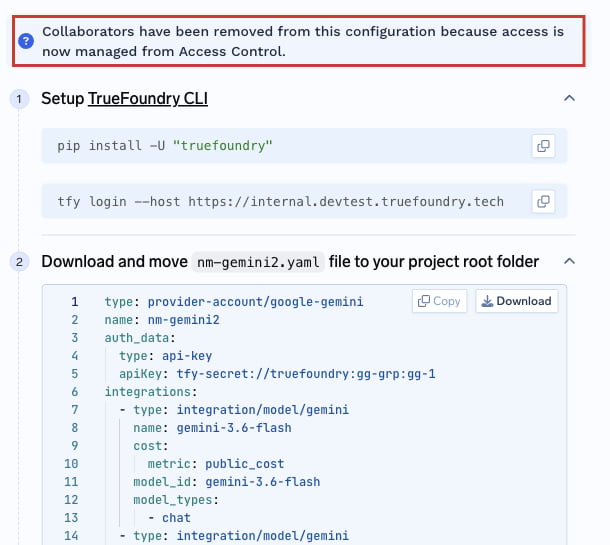
Task: Click the Collaborators removed notice text
Action: point(303,41)
